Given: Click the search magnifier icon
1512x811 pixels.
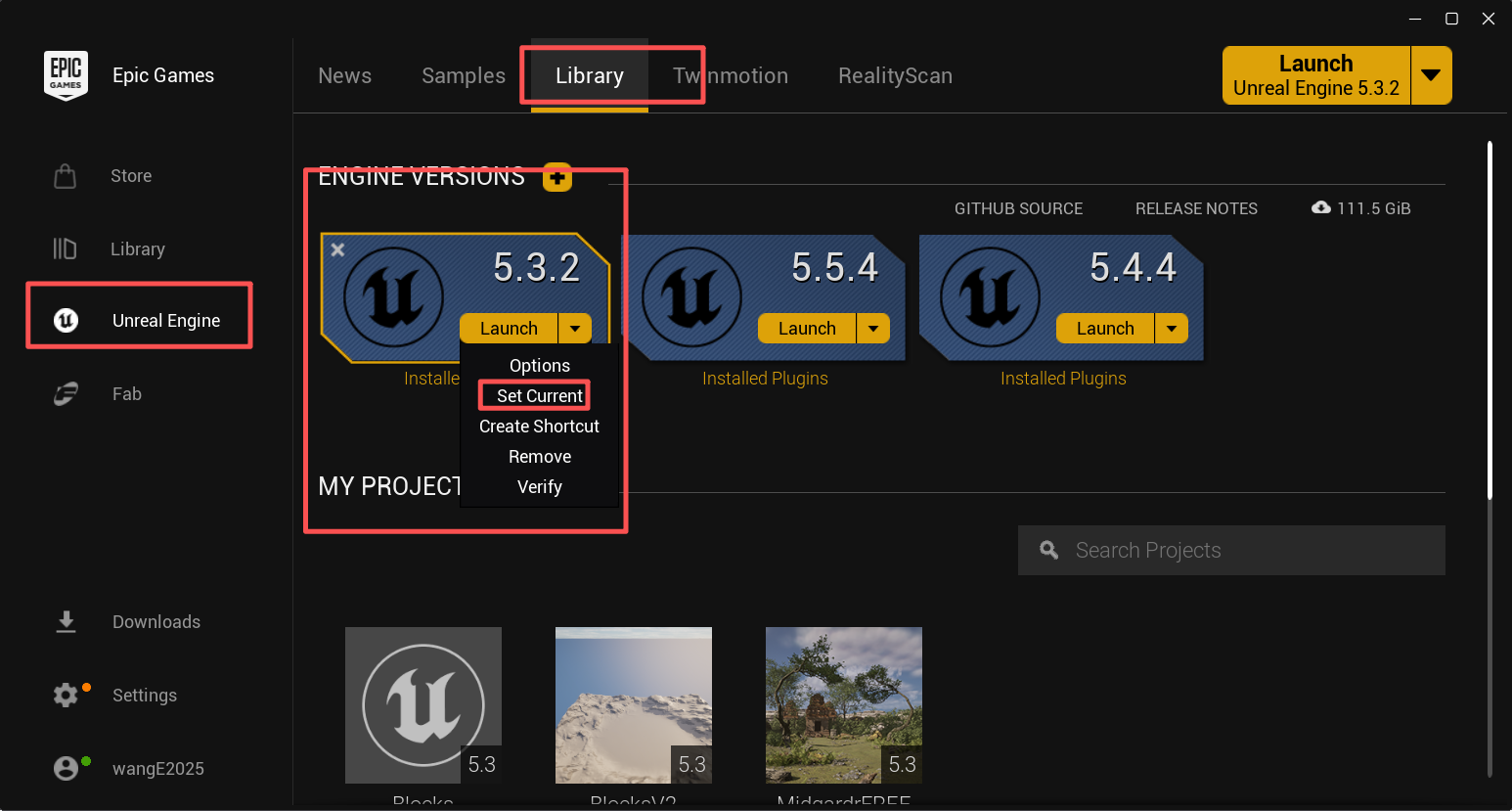Looking at the screenshot, I should [x=1049, y=550].
